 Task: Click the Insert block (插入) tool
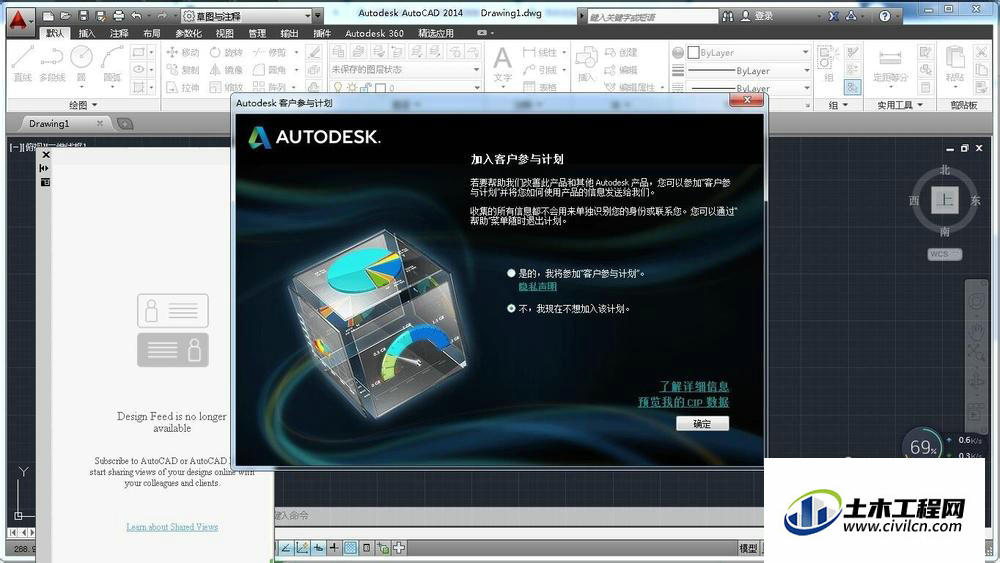point(585,64)
